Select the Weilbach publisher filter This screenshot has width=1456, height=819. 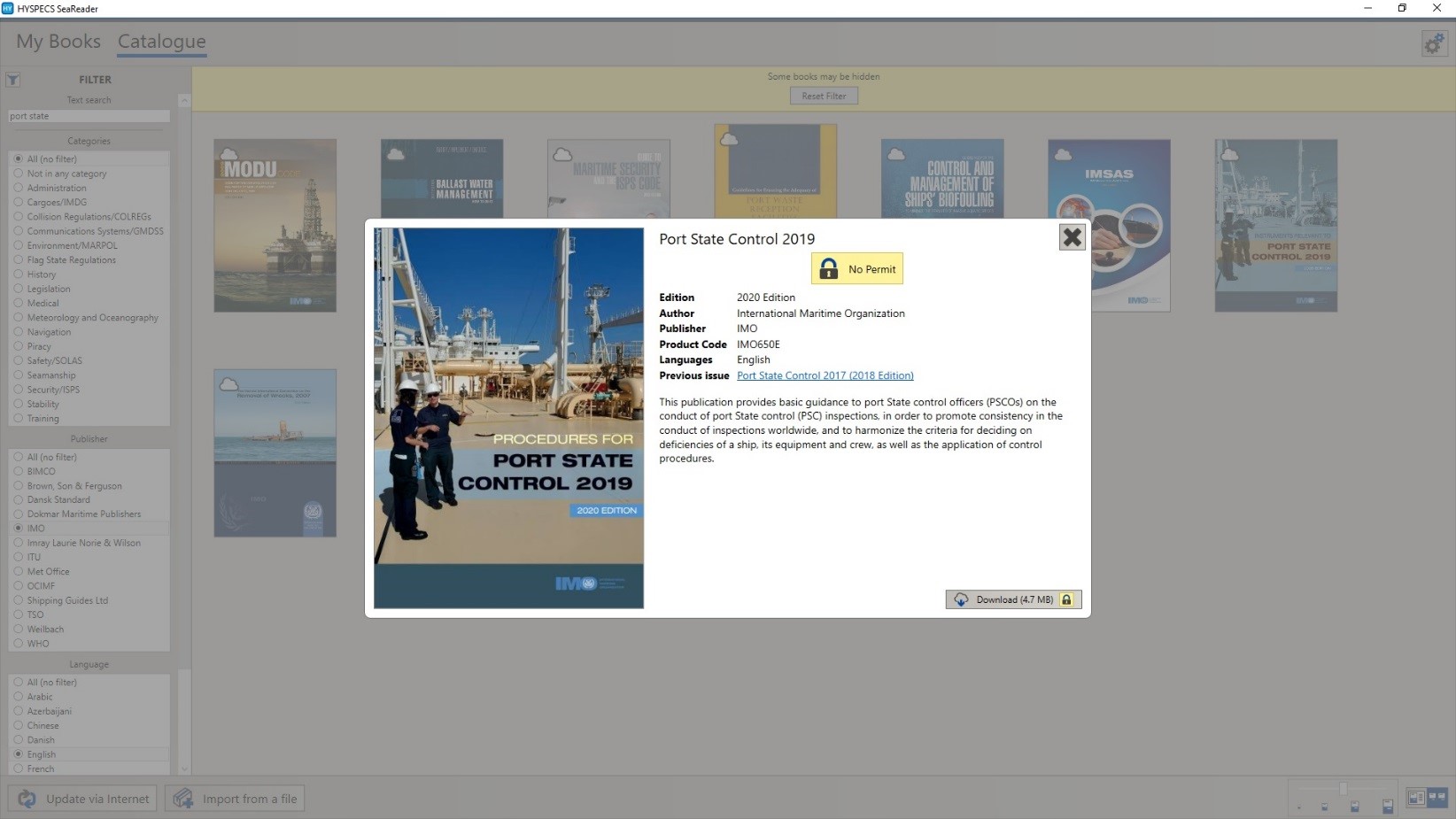tap(45, 630)
